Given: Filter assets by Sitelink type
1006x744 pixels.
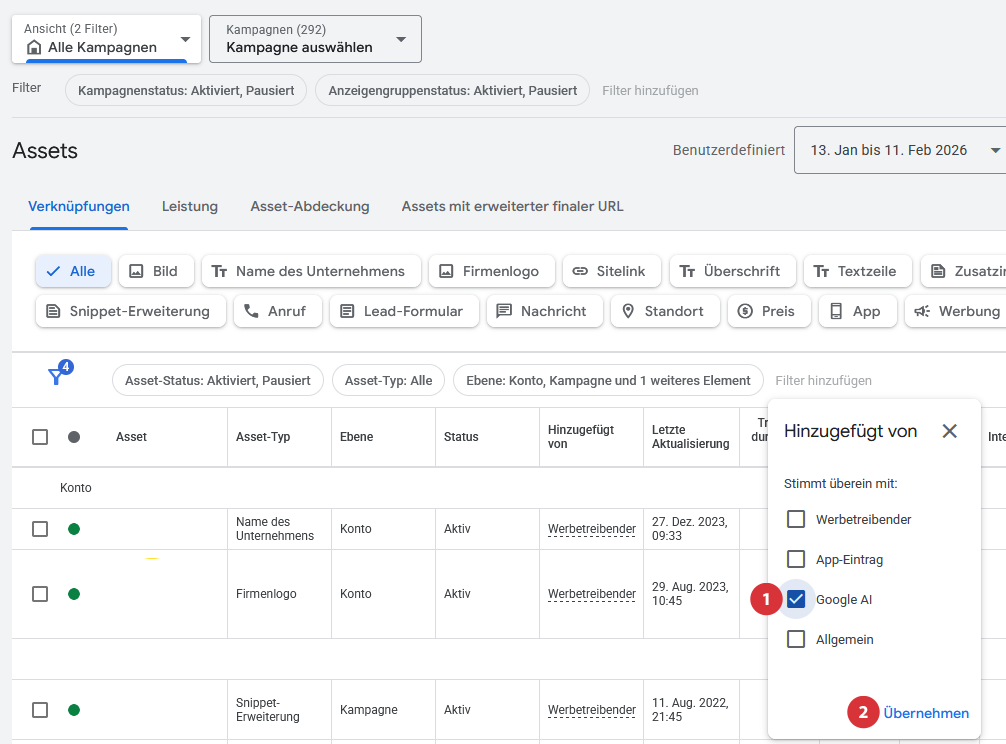Looking at the screenshot, I should [x=611, y=271].
